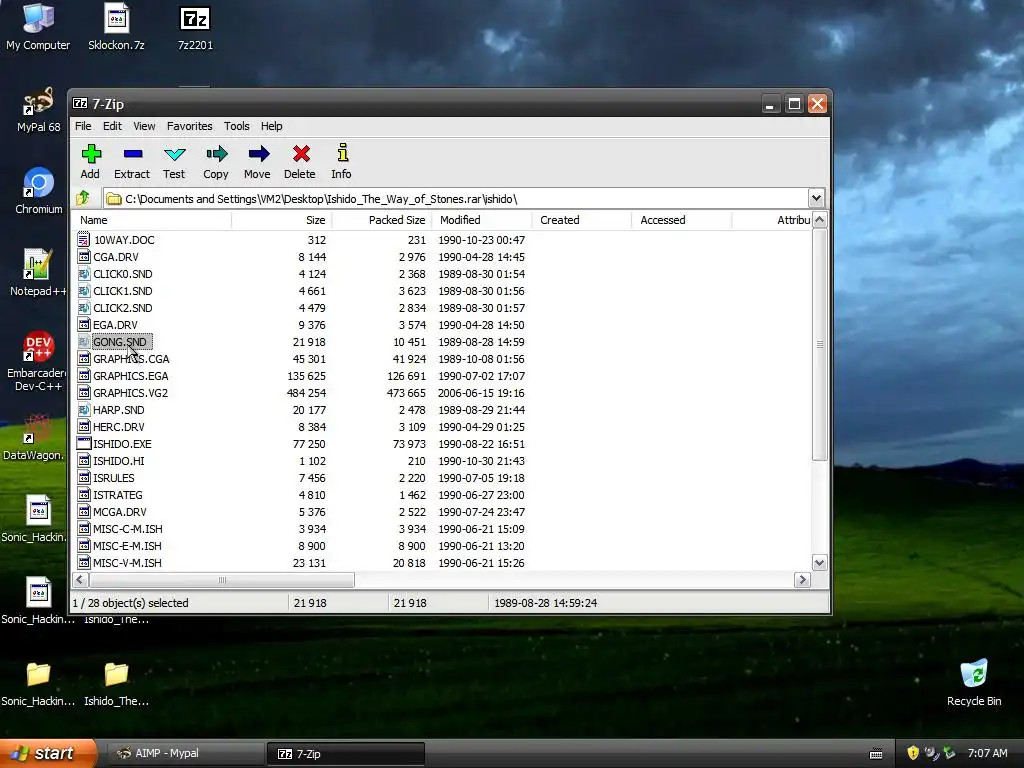Viewport: 1024px width, 768px height.
Task: Open the File menu
Action: click(83, 126)
